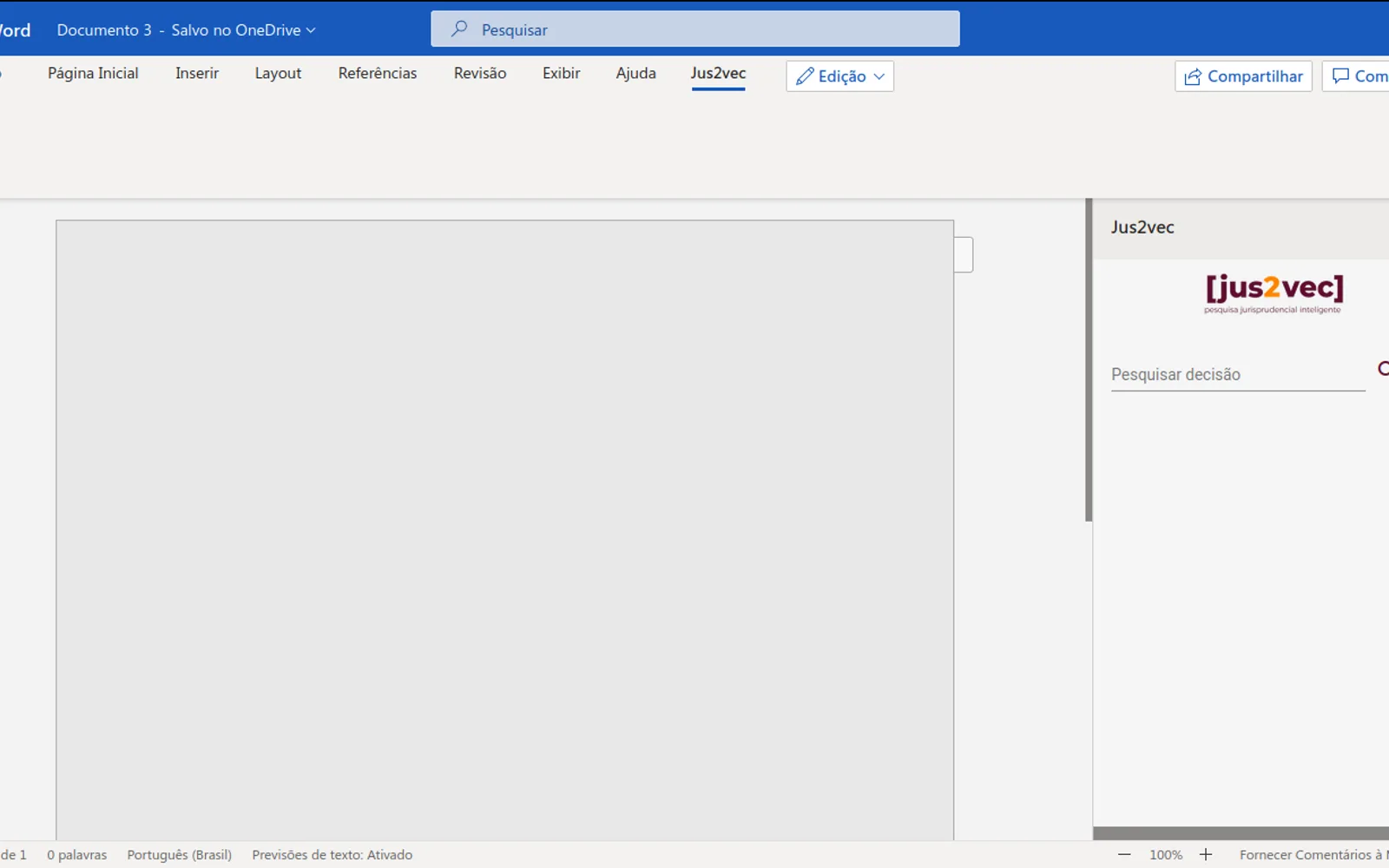The image size is (1389, 868).
Task: Click the page side tab handle
Action: tap(964, 254)
